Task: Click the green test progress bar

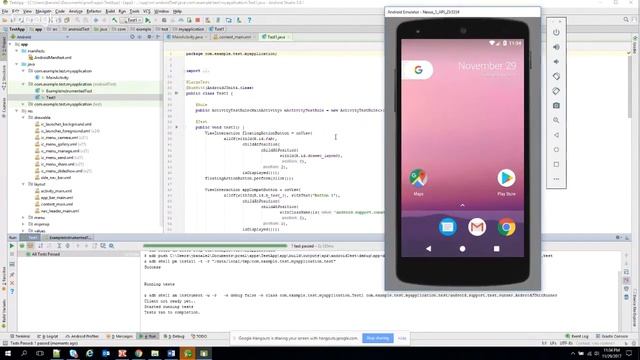Action: [215, 246]
